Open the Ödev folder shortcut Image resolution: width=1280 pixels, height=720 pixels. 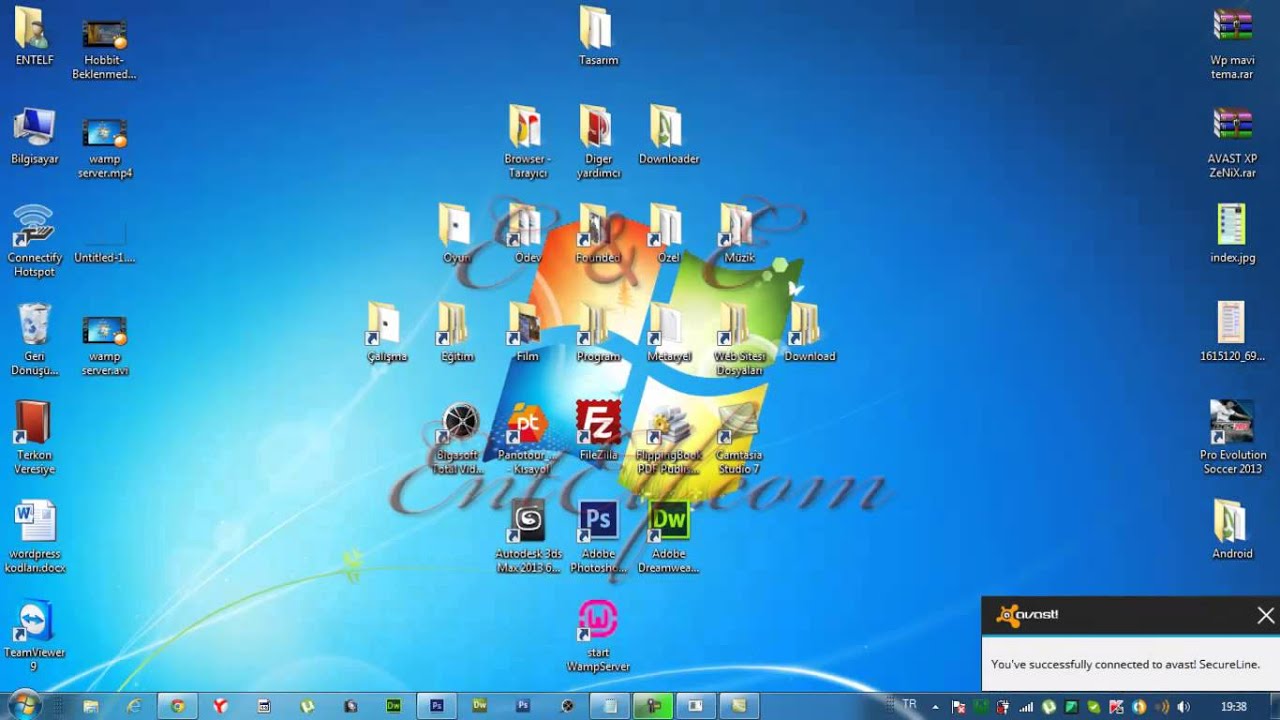point(527,234)
